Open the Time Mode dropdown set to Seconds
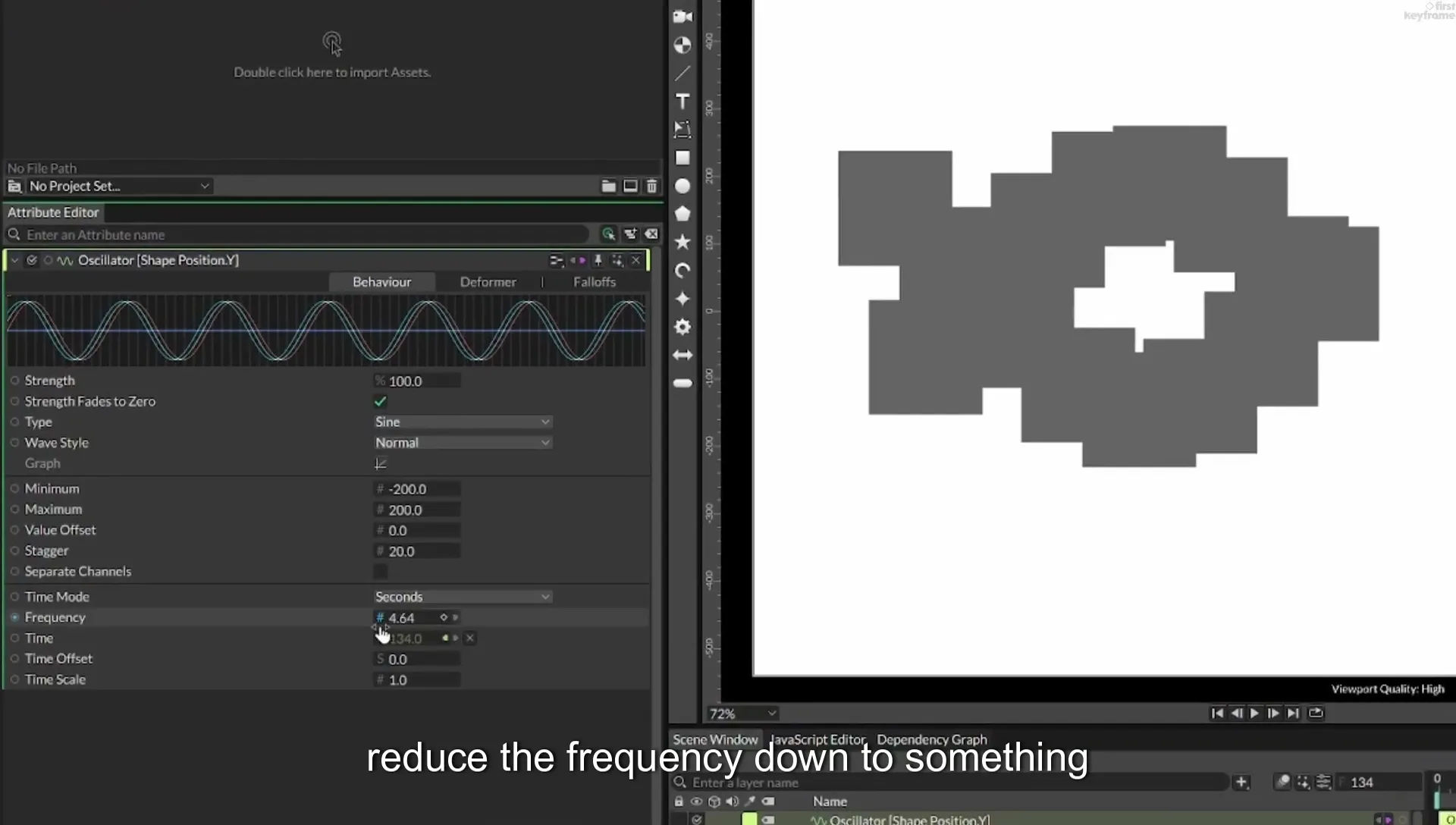Image resolution: width=1456 pixels, height=825 pixels. click(x=463, y=597)
